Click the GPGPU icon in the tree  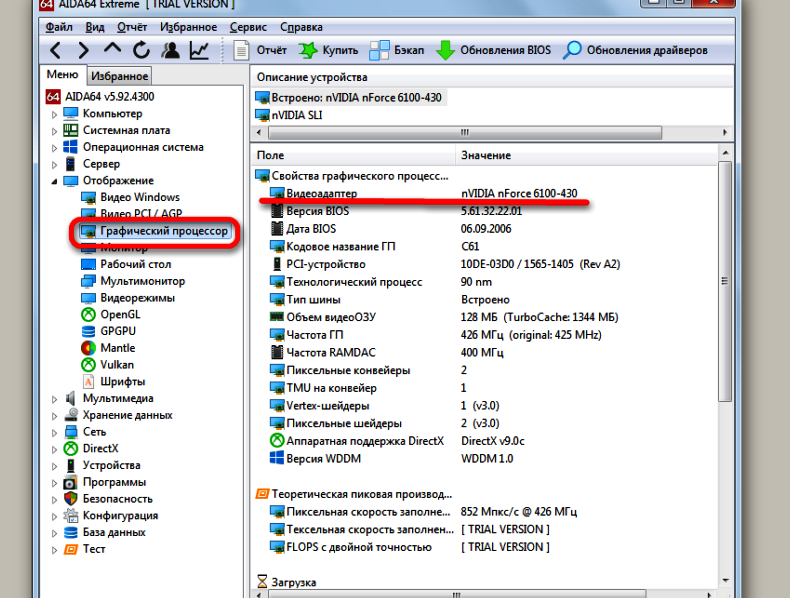coord(88,331)
